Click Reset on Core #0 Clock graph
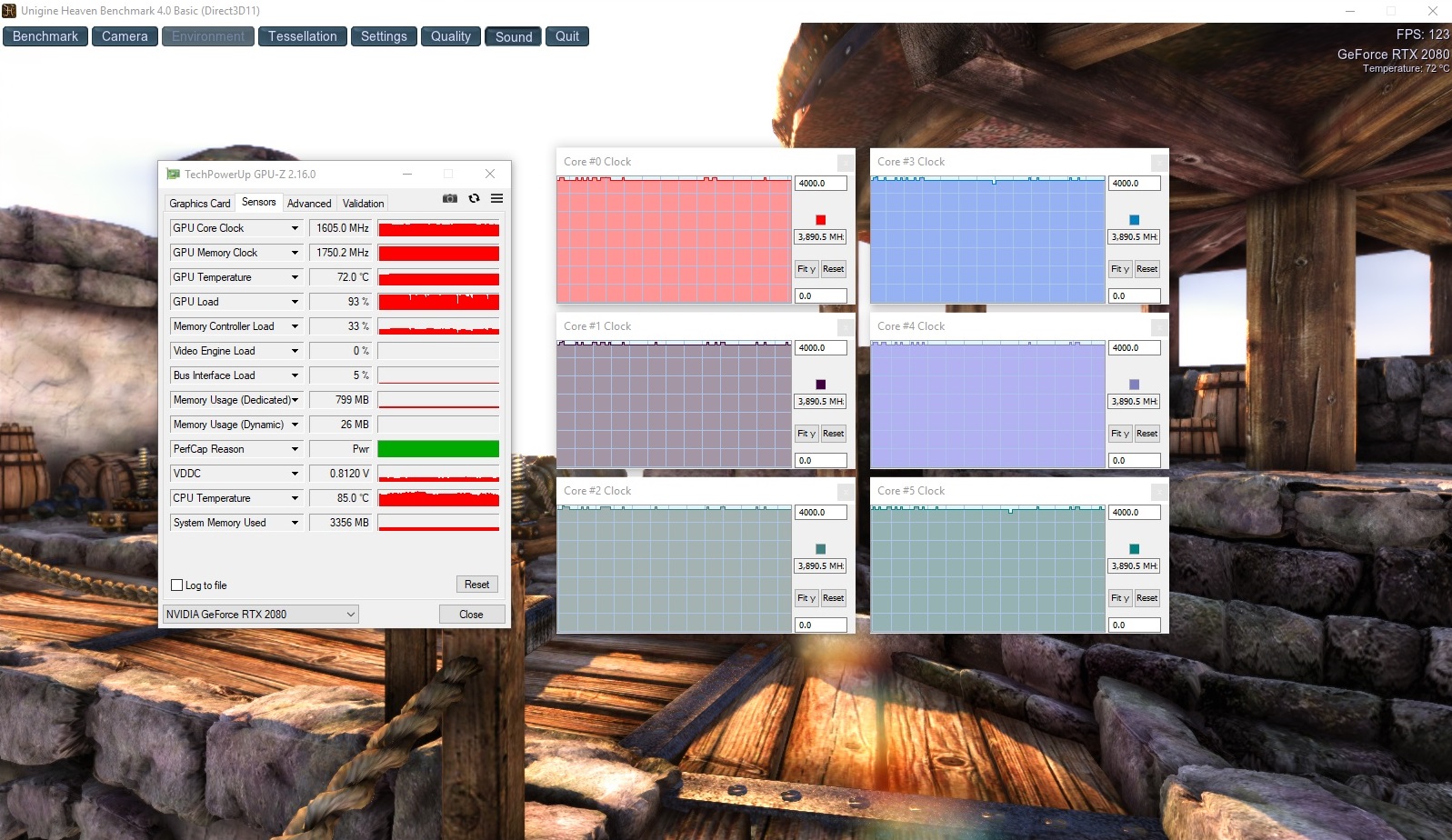This screenshot has width=1452, height=840. click(x=834, y=269)
